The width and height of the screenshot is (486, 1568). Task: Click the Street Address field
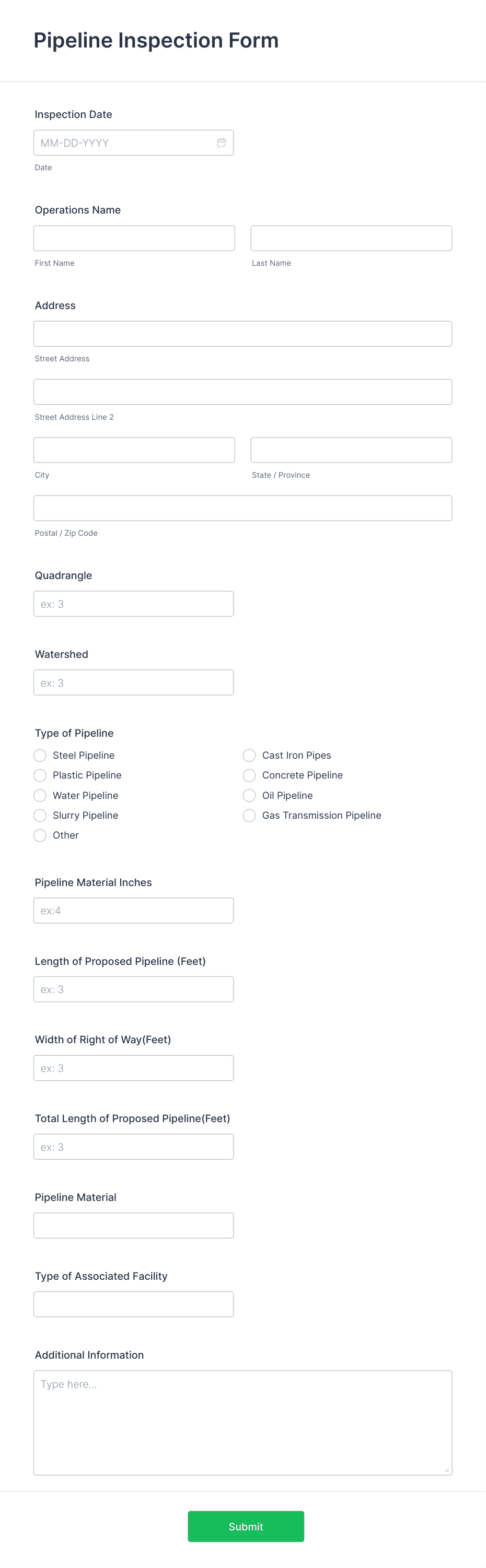[x=242, y=334]
